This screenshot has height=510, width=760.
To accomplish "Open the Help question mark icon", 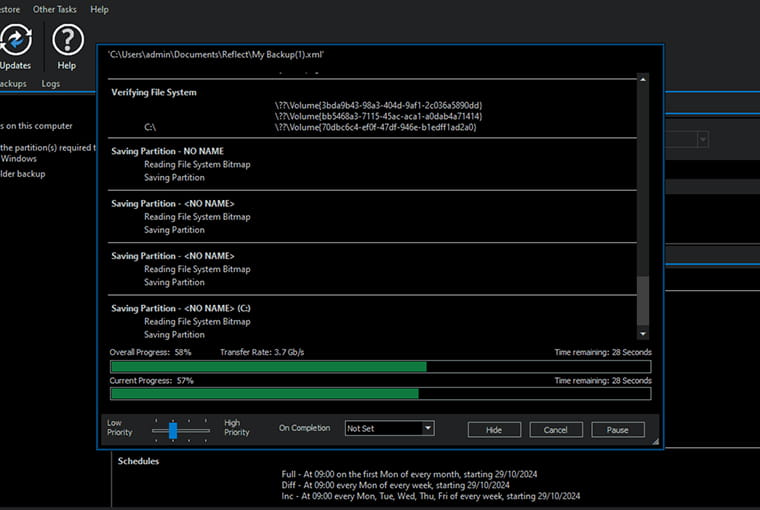I will 67,41.
